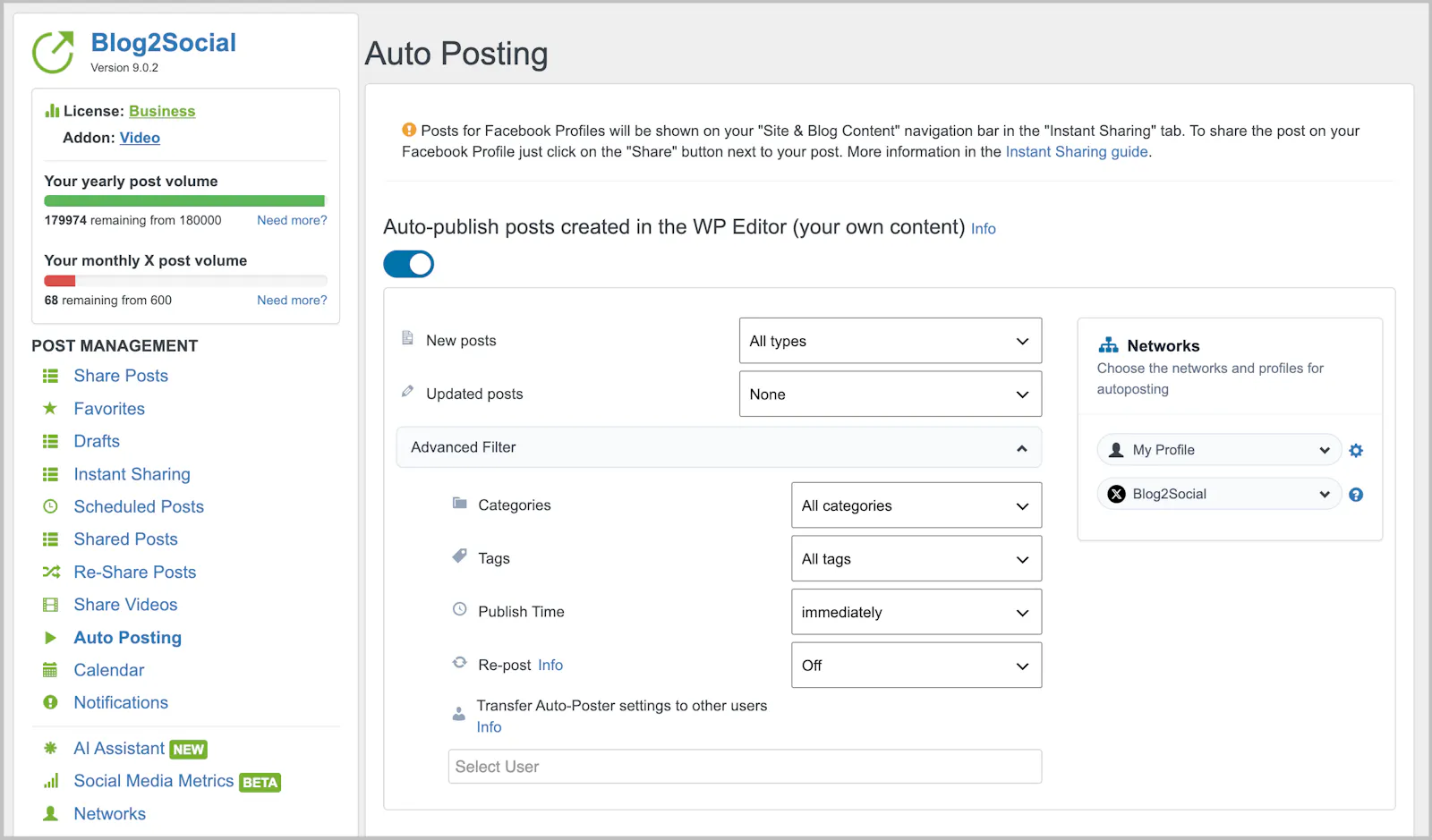Click the Favorites star icon
Image resolution: width=1432 pixels, height=840 pixels.
pyautogui.click(x=50, y=409)
